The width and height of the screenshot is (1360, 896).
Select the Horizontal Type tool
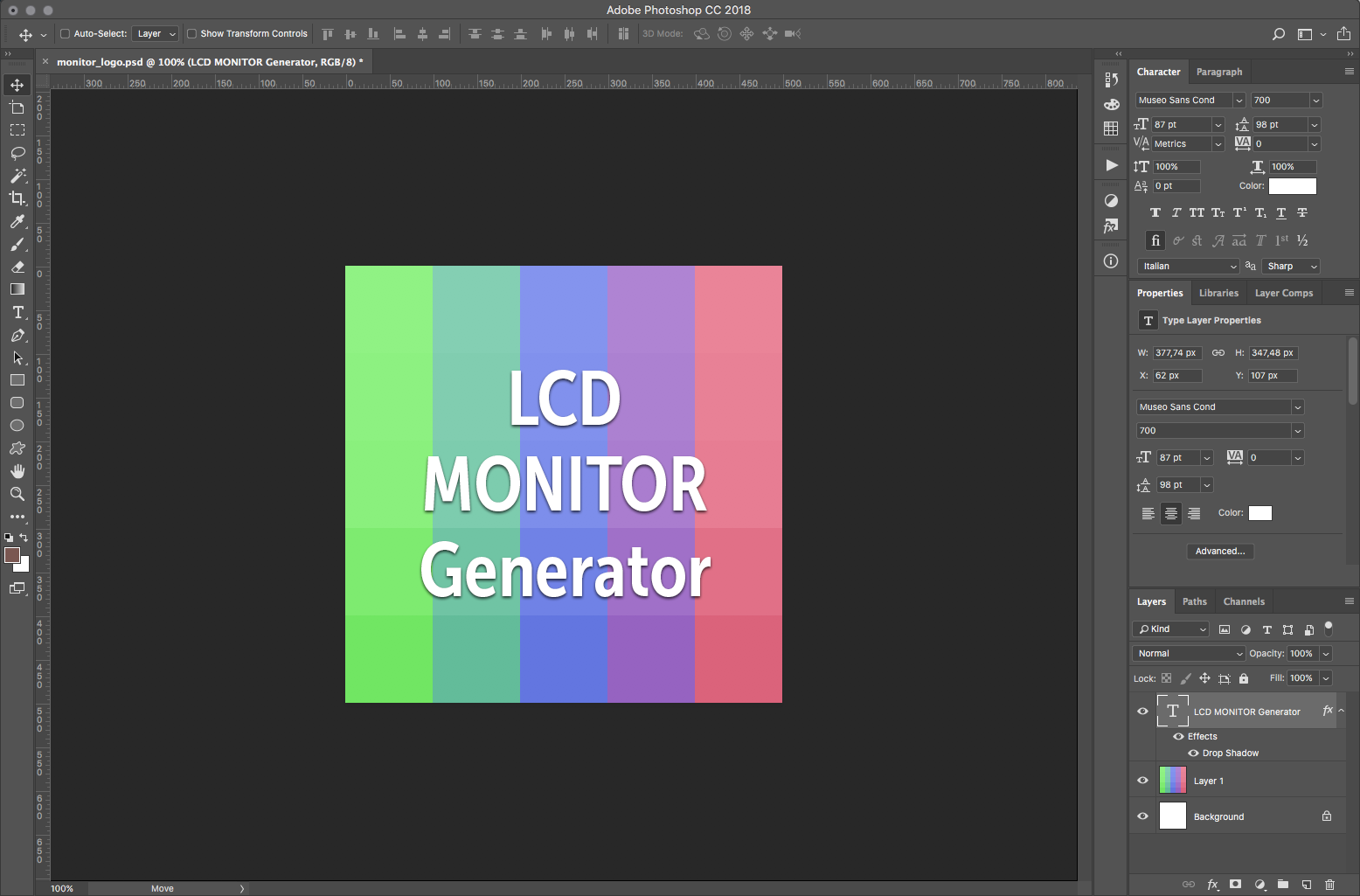[x=17, y=312]
